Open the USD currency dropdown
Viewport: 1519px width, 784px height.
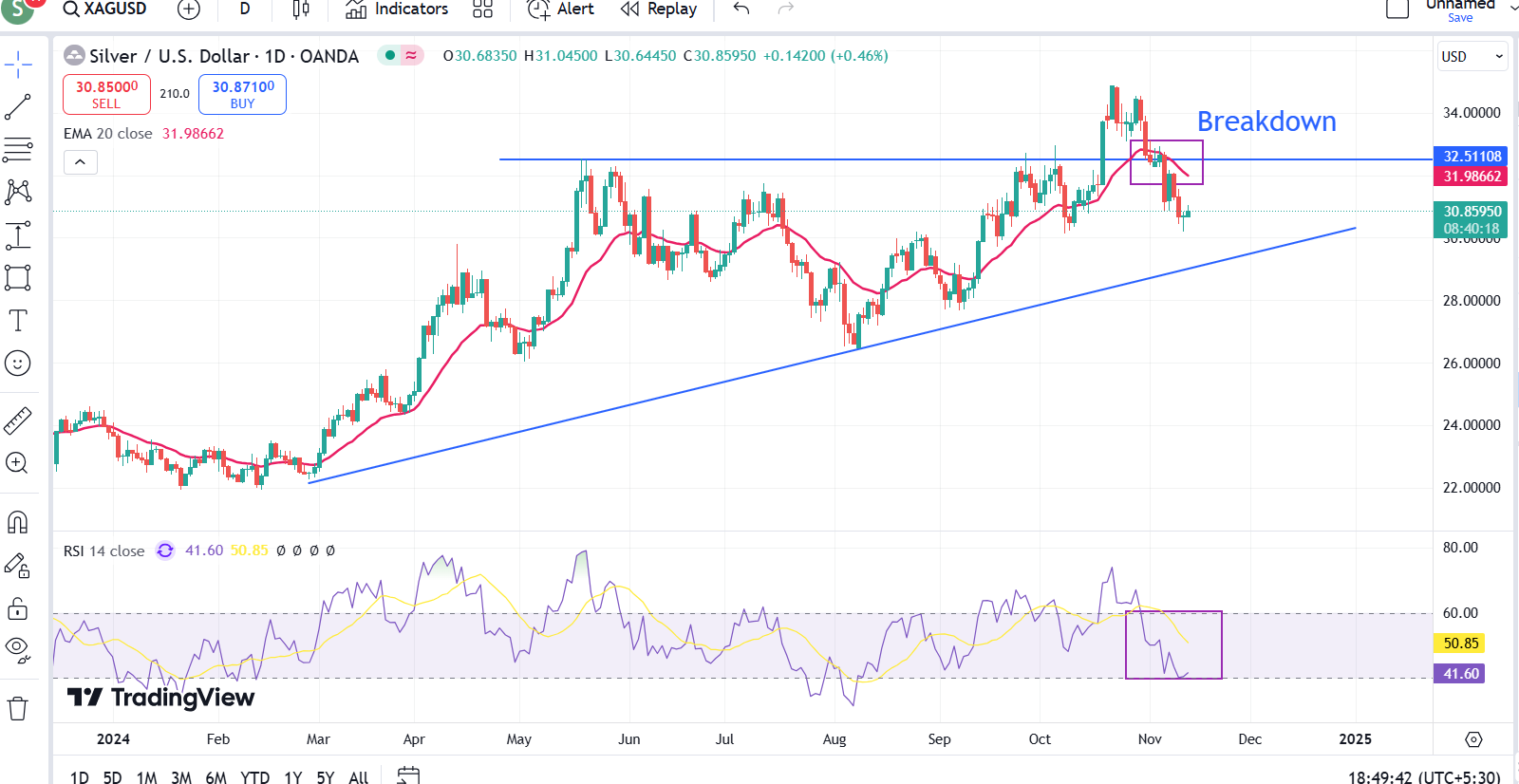1472,57
